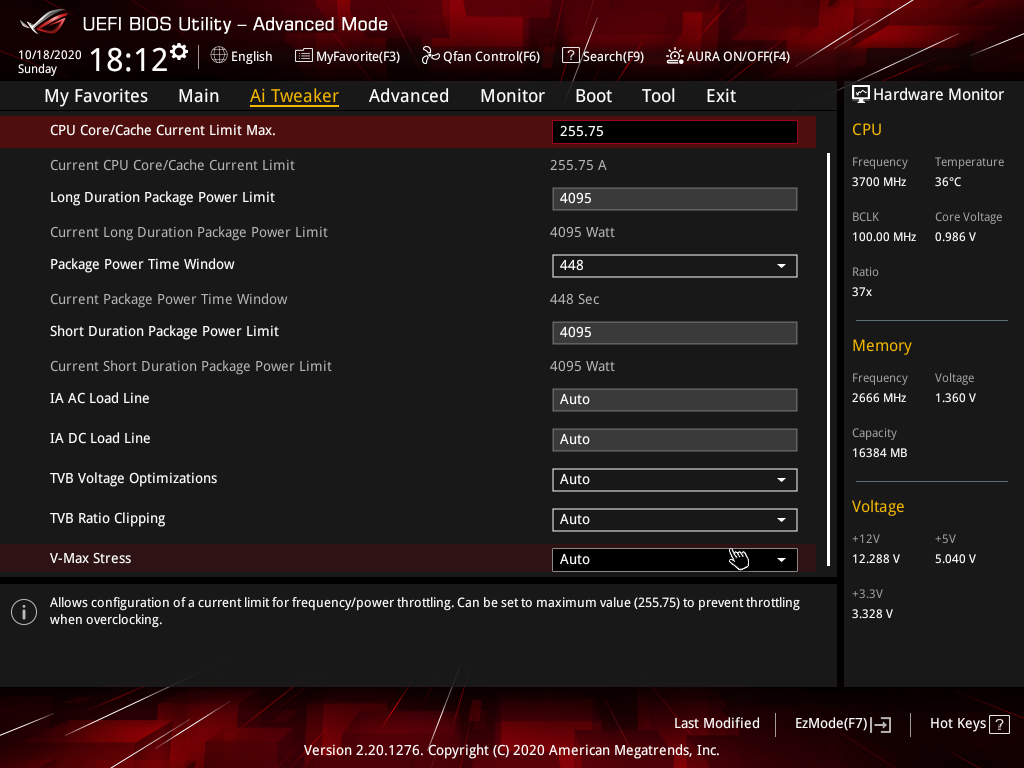Expand TVB Voltage Optimizations dropdown arrow
This screenshot has width=1024, height=768.
pos(781,480)
